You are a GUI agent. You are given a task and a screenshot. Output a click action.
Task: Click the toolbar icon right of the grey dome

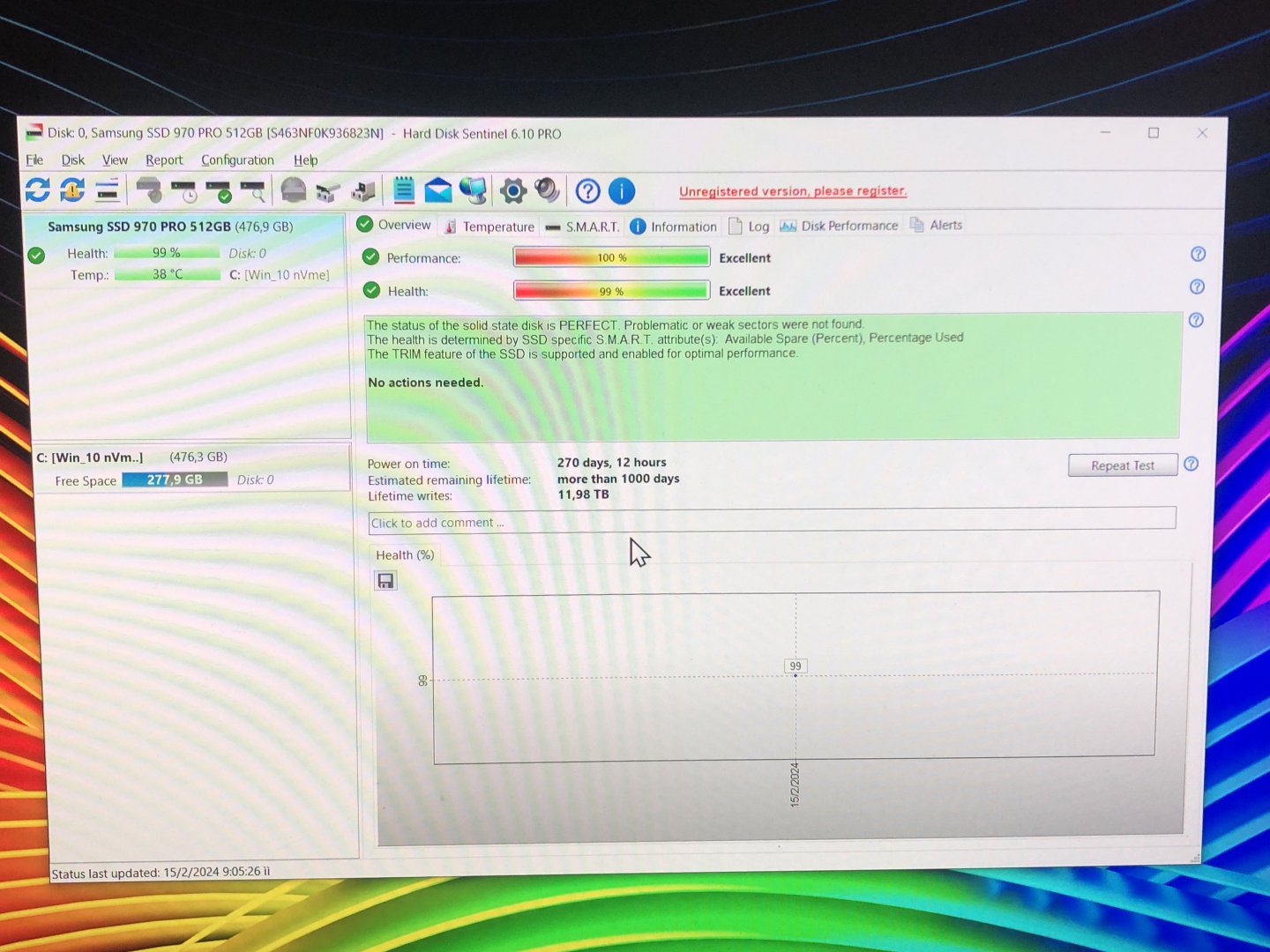[328, 190]
